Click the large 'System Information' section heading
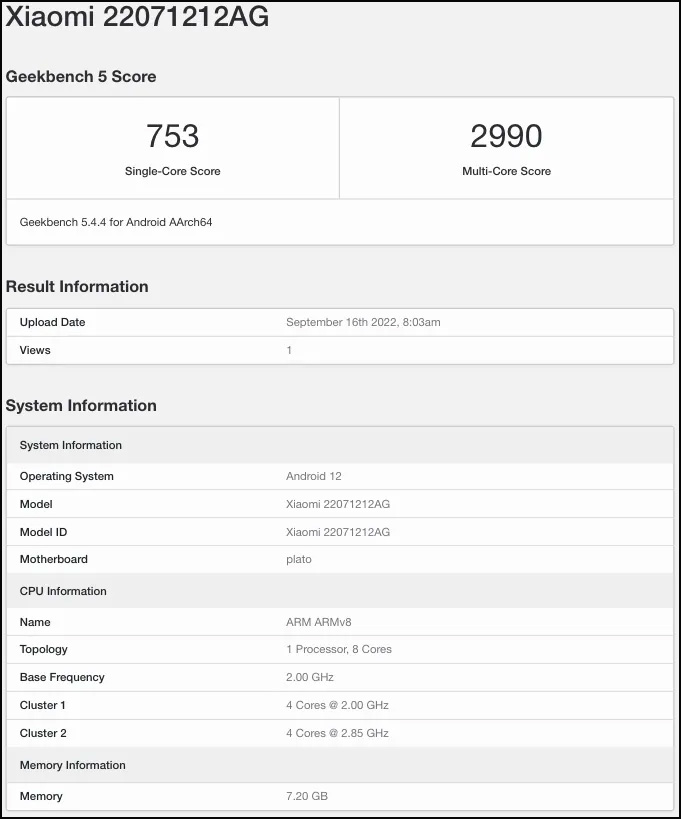Image resolution: width=681 pixels, height=819 pixels. pos(81,406)
